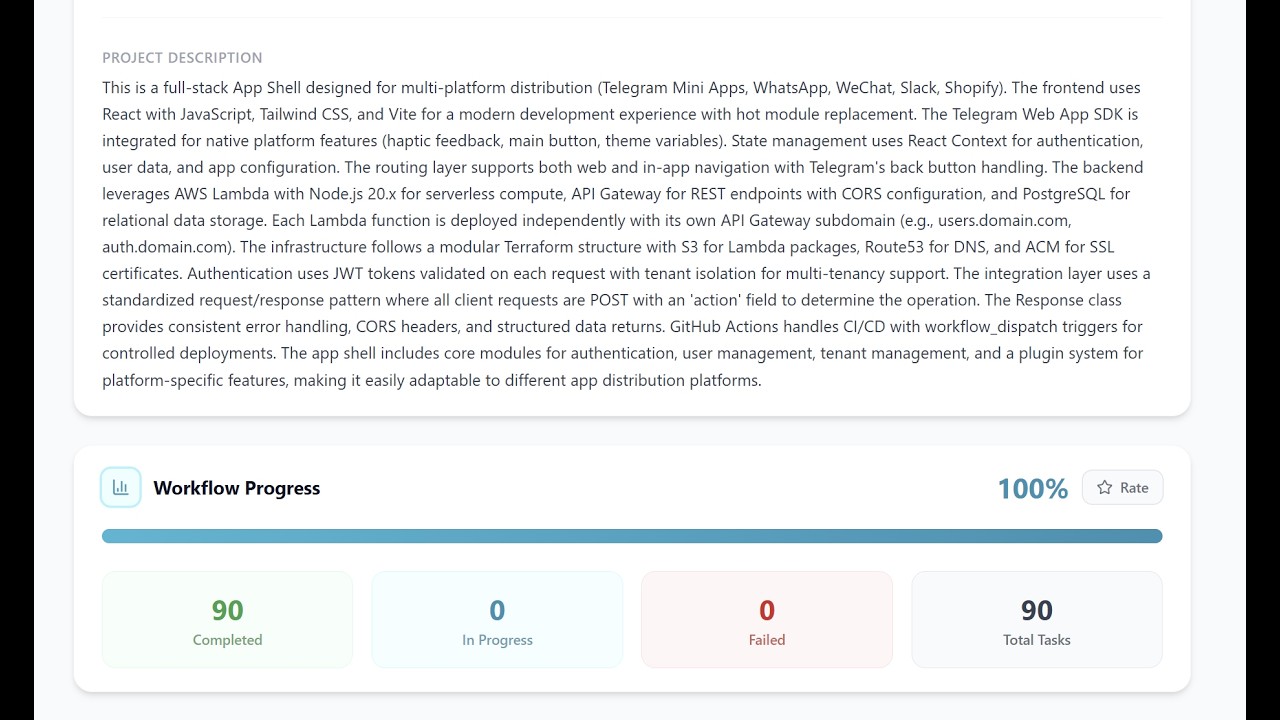Screen dimensions: 1280x720
Task: Click the Total Tasks count of 90
Action: (x=1037, y=610)
